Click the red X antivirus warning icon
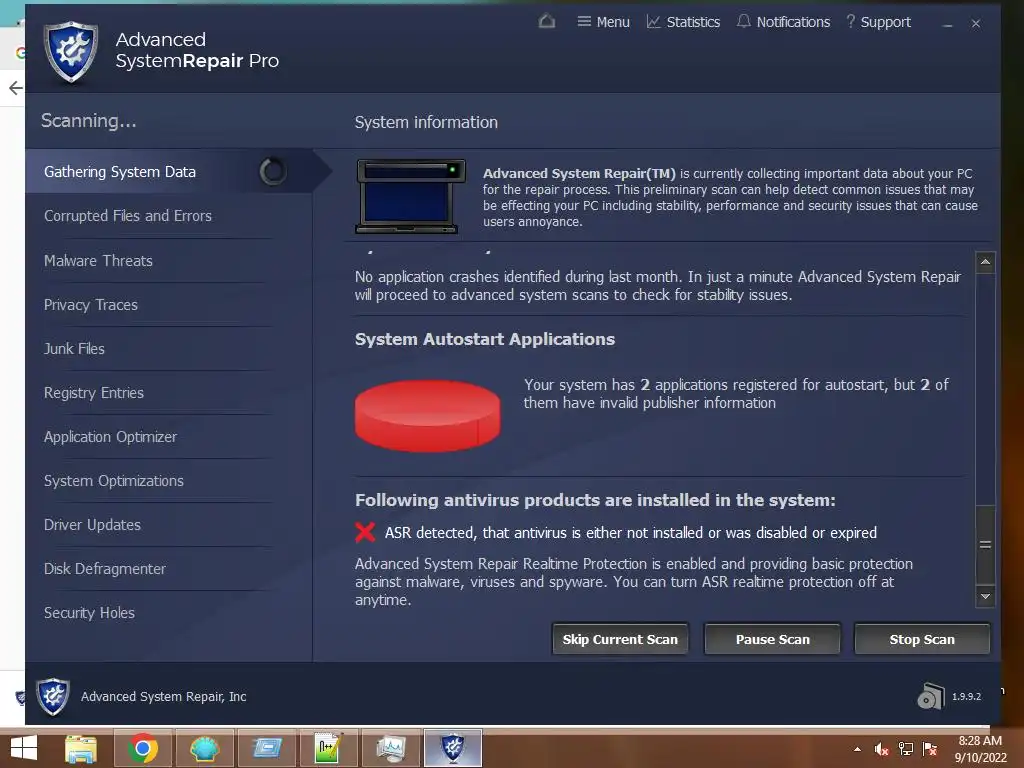 tap(365, 532)
